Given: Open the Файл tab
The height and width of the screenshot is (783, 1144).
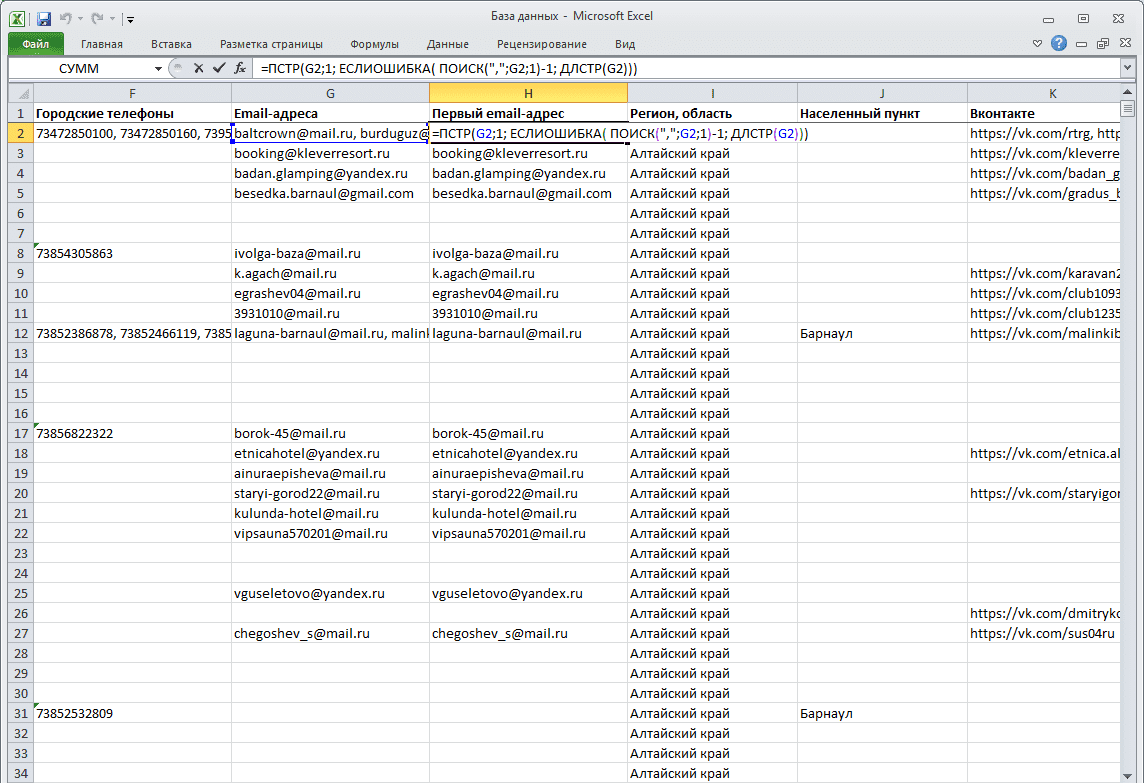Looking at the screenshot, I should tap(36, 44).
